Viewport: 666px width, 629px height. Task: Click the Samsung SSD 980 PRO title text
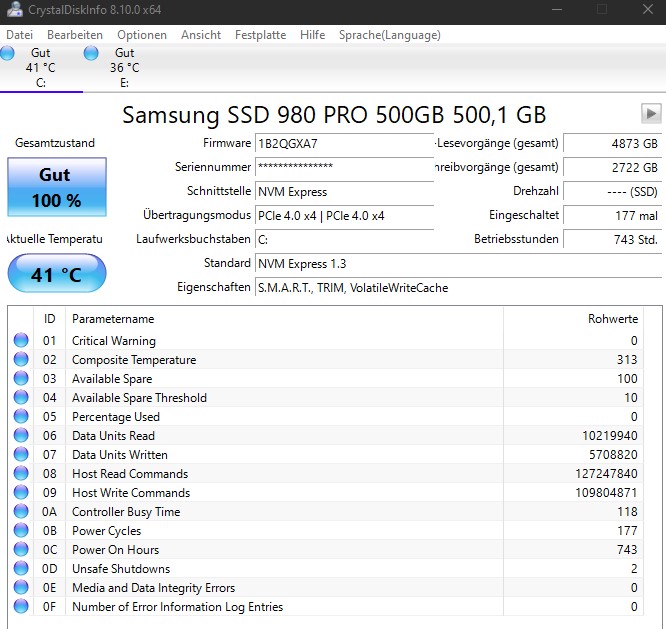[x=334, y=114]
